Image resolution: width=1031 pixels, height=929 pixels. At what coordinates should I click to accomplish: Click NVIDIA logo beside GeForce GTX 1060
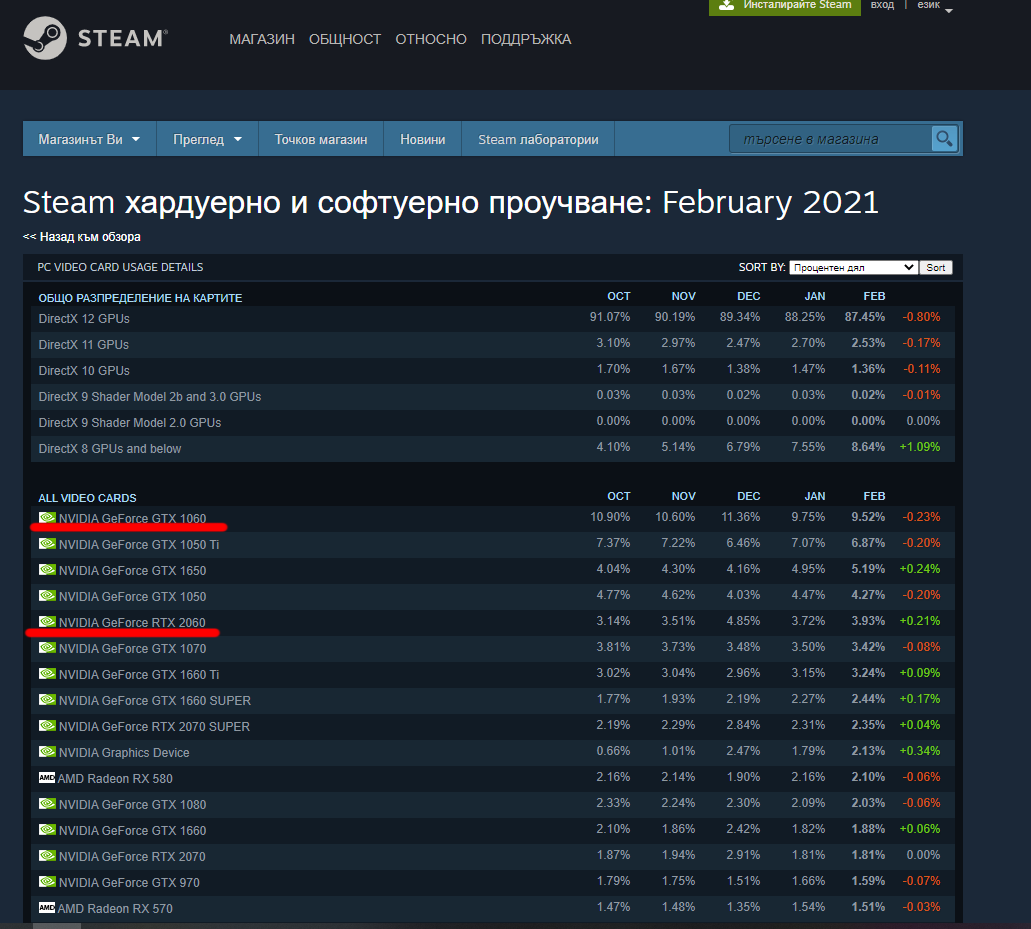(x=47, y=517)
